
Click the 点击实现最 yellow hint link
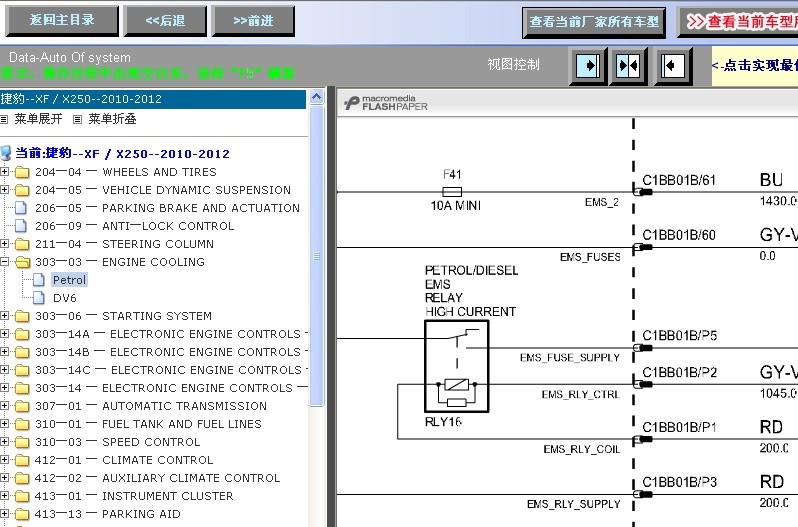[x=755, y=66]
